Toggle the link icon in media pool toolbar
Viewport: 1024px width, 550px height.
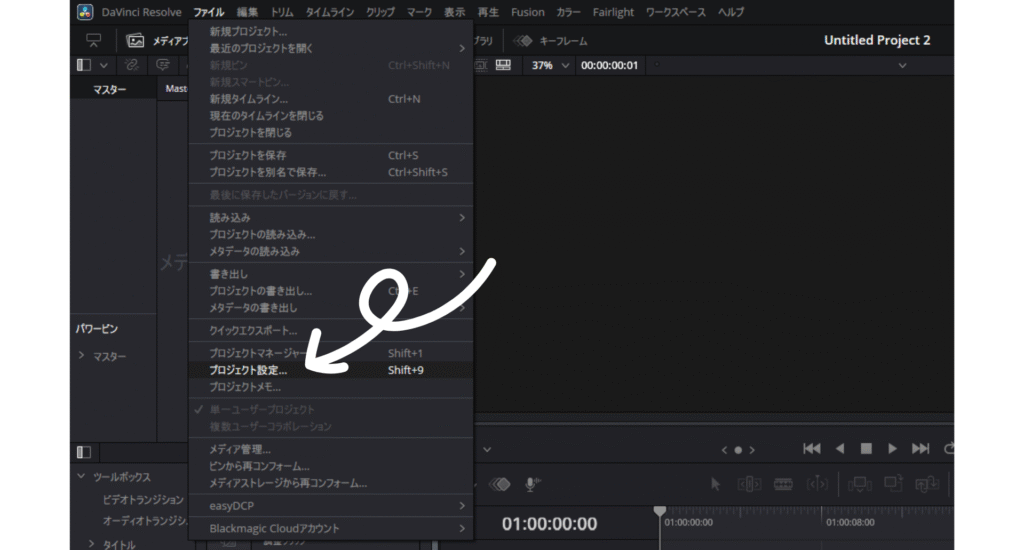click(131, 65)
